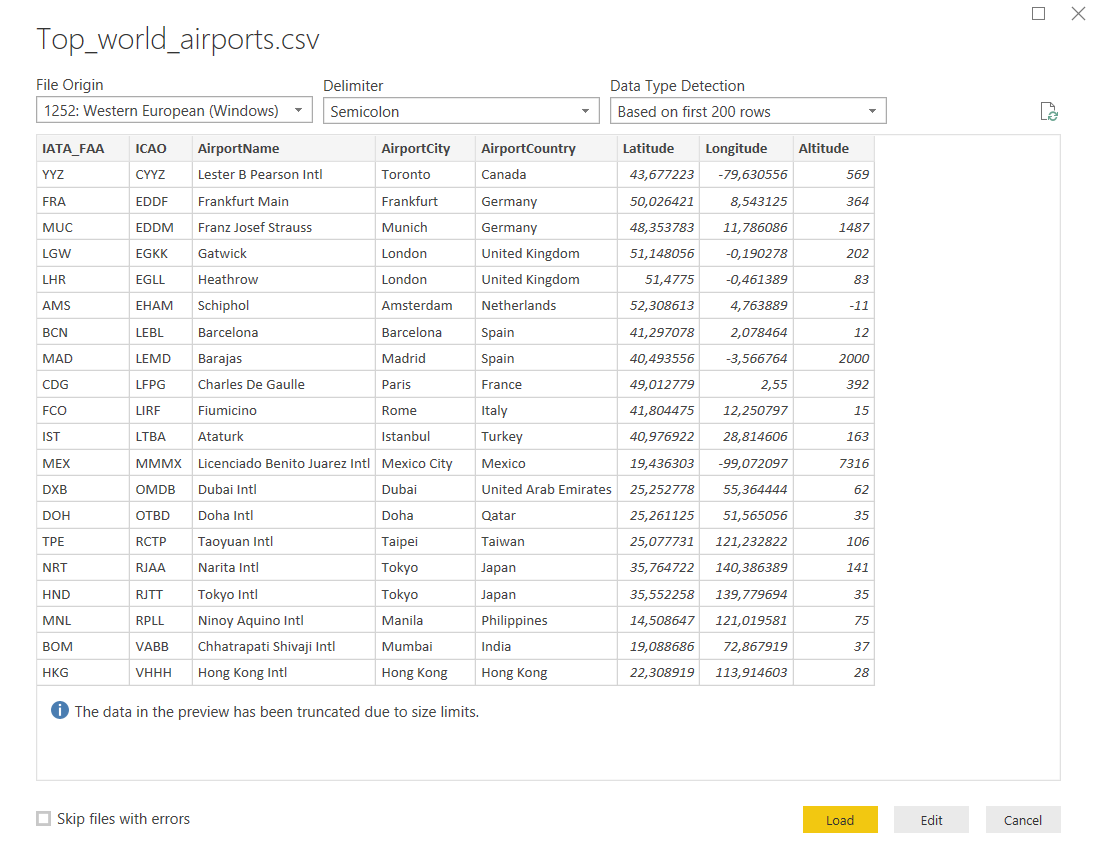Click the refresh preview icon

[1048, 111]
